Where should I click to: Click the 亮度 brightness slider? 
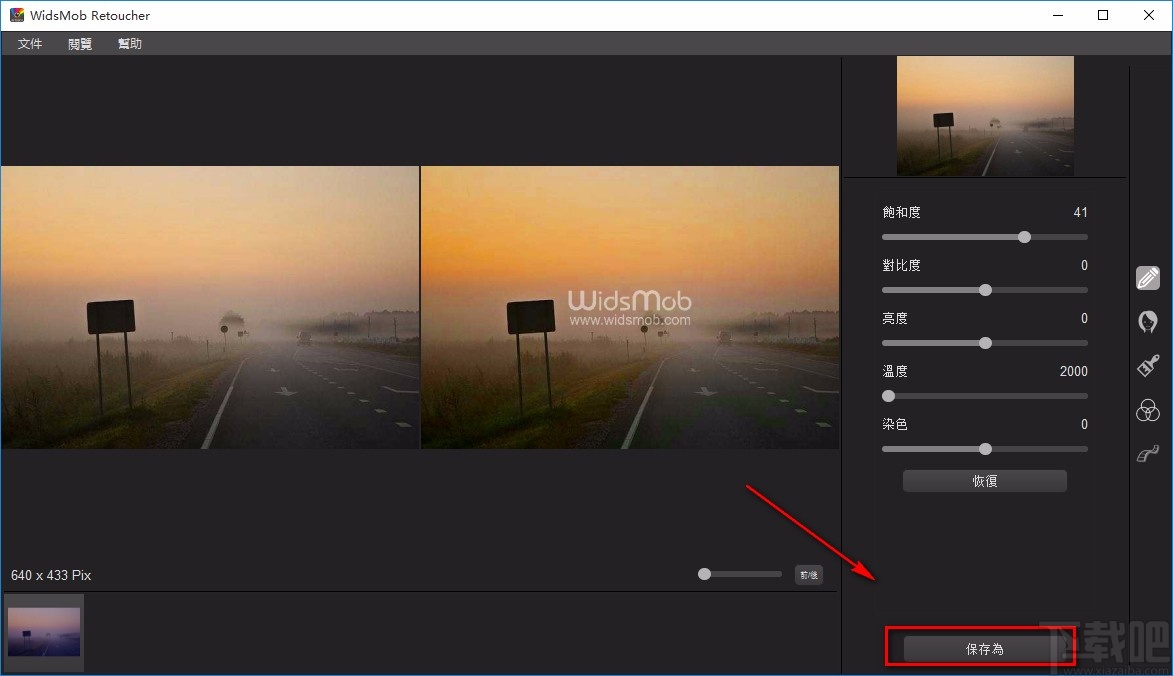click(984, 343)
